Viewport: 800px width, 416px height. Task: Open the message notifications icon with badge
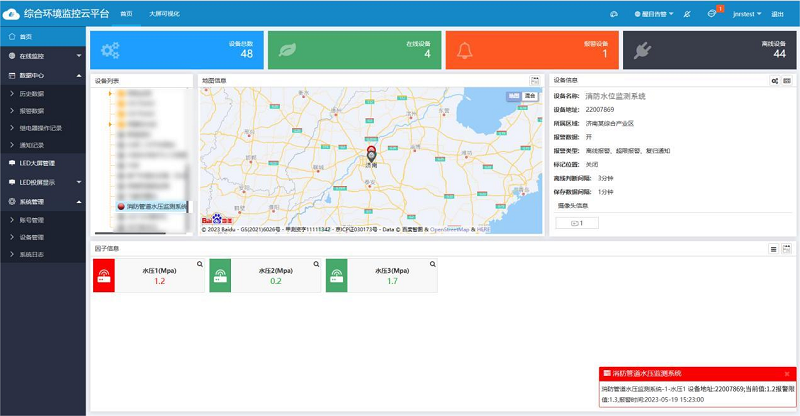coord(711,14)
